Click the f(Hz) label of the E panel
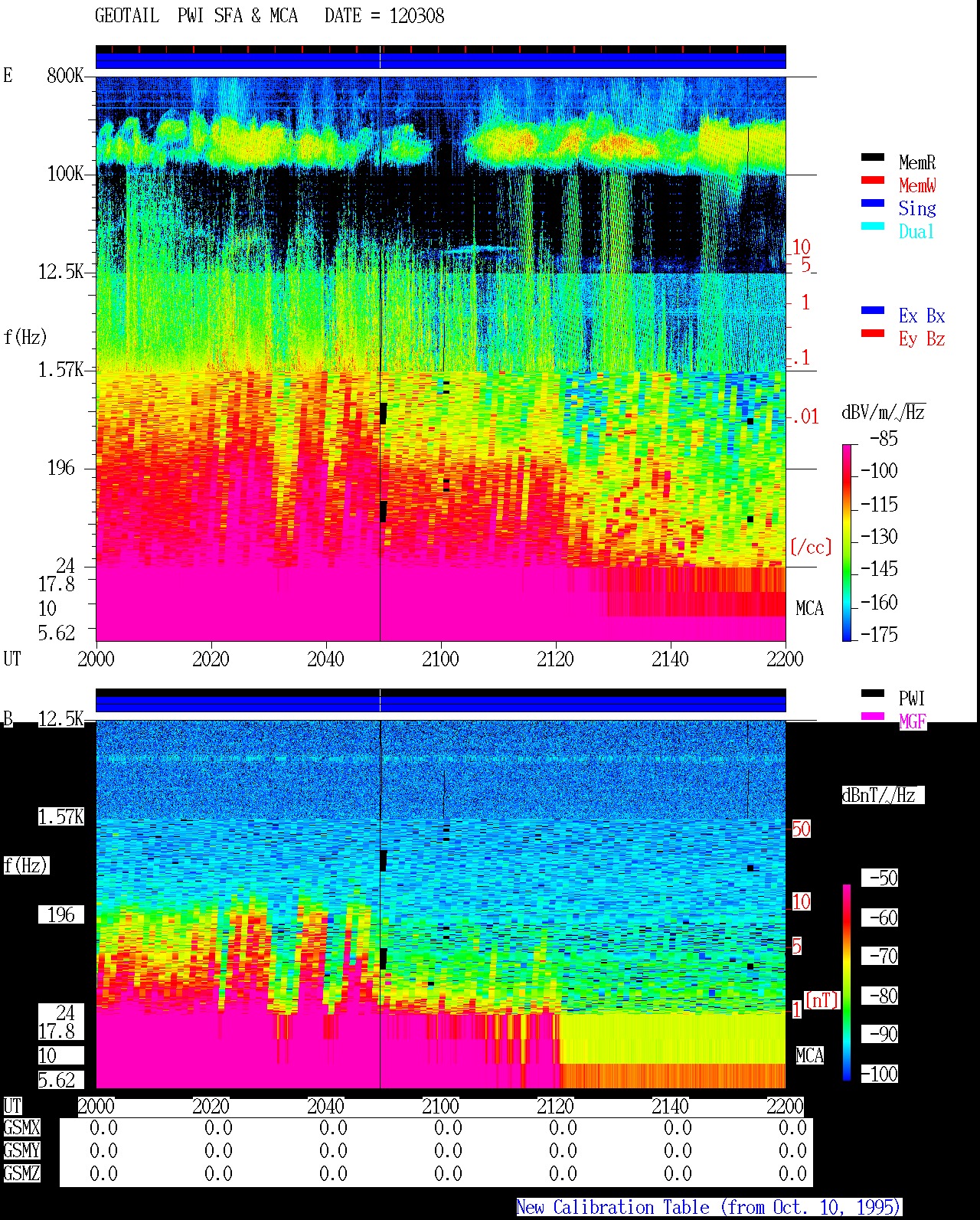 (x=25, y=337)
